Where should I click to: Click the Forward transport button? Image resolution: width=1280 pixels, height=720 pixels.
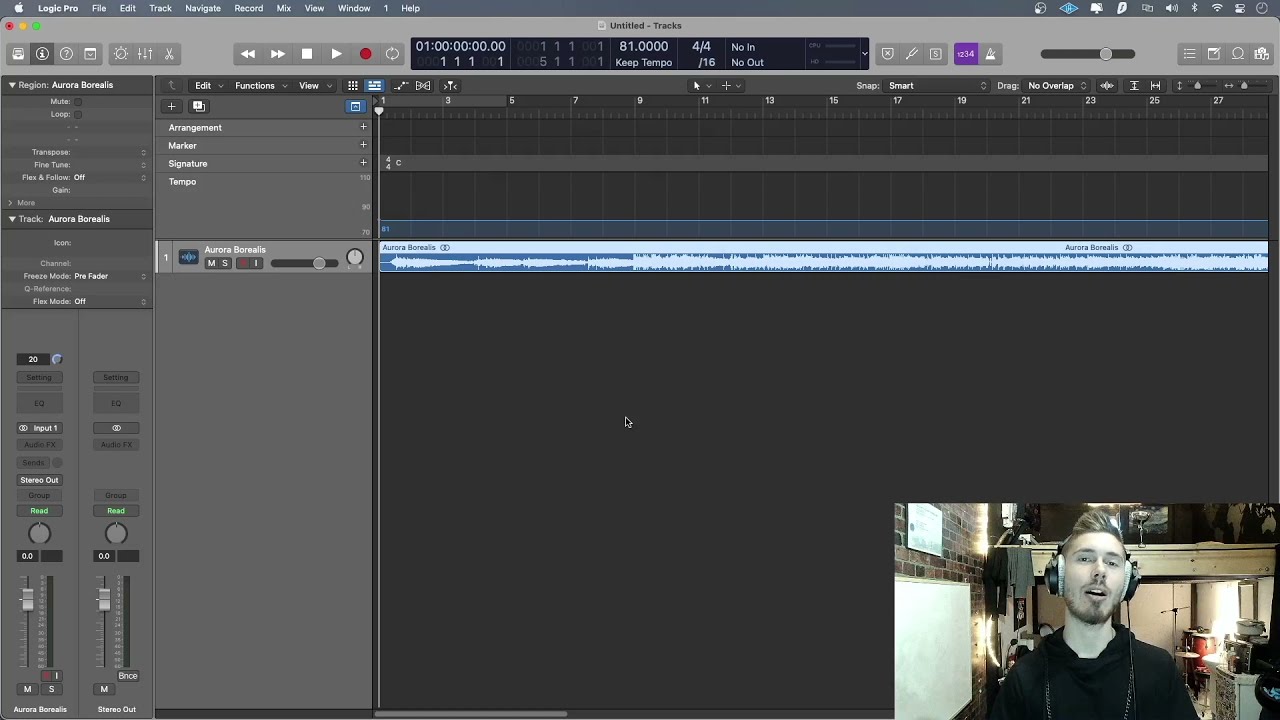pos(277,54)
